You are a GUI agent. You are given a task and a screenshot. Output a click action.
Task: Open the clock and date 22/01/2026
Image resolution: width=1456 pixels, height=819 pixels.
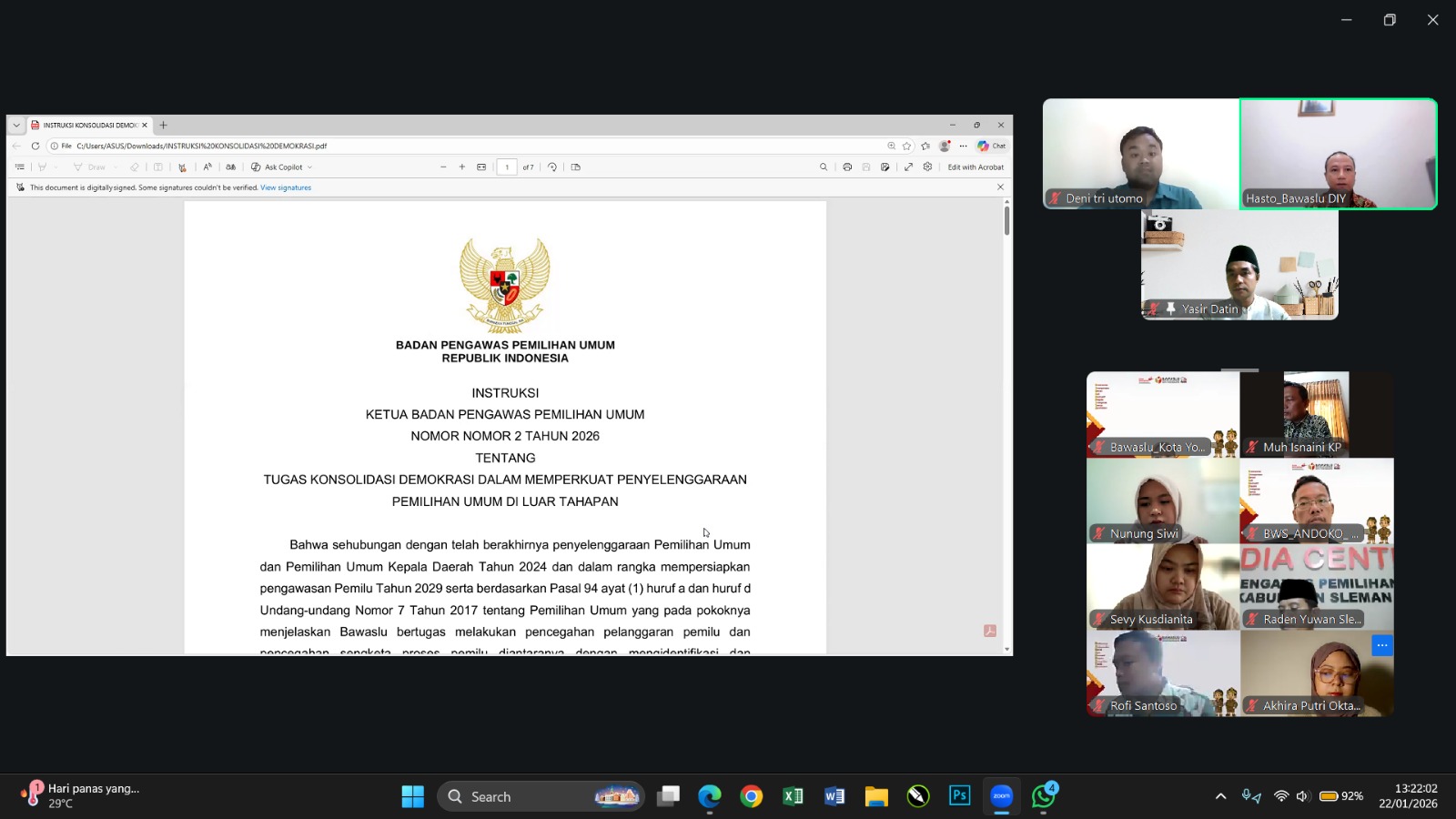coord(1408,796)
